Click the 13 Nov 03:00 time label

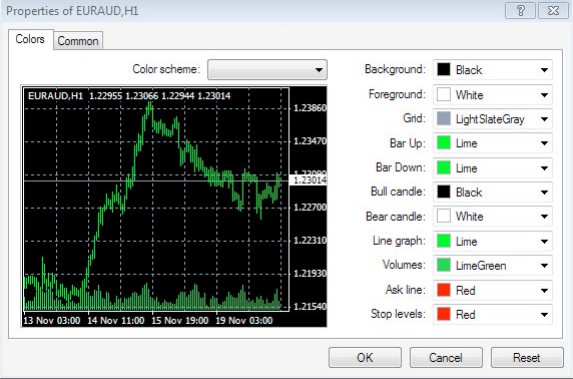coord(52,321)
